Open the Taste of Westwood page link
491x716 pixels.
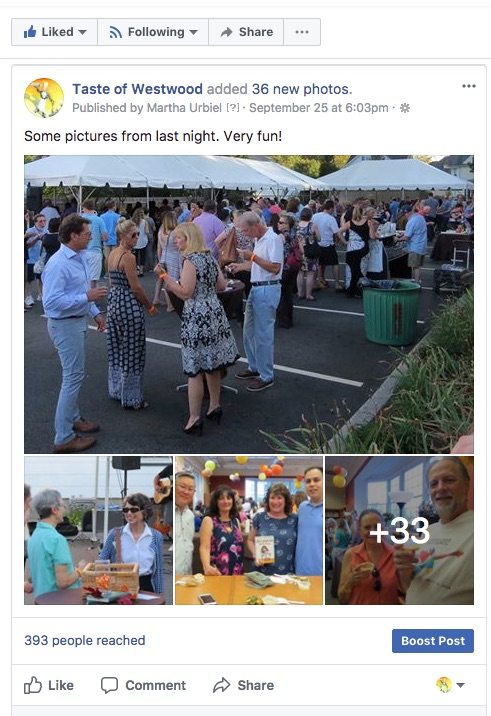(x=137, y=89)
